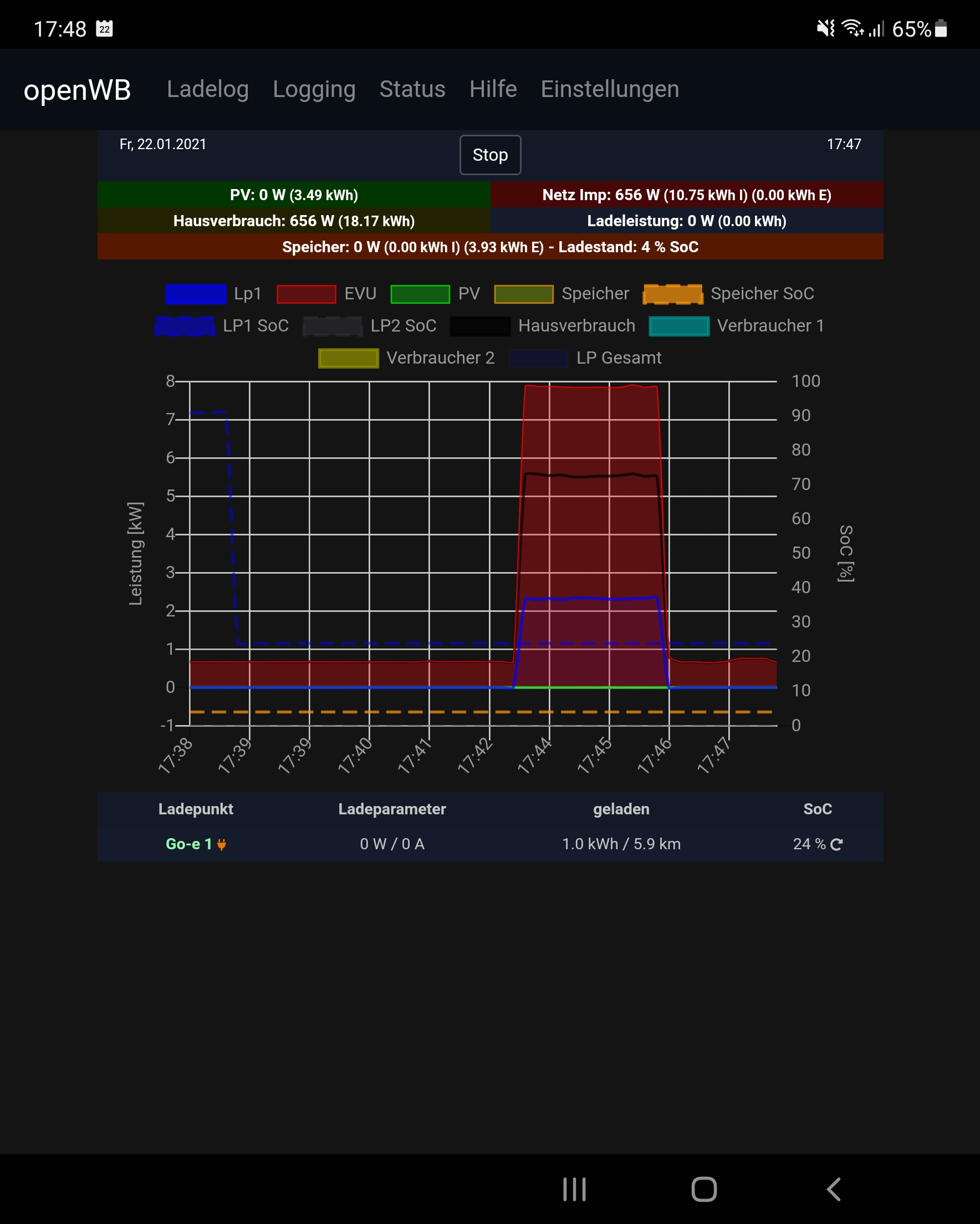Tap the Android home button icon
Viewport: 980px width, 1224px height.
[704, 1189]
